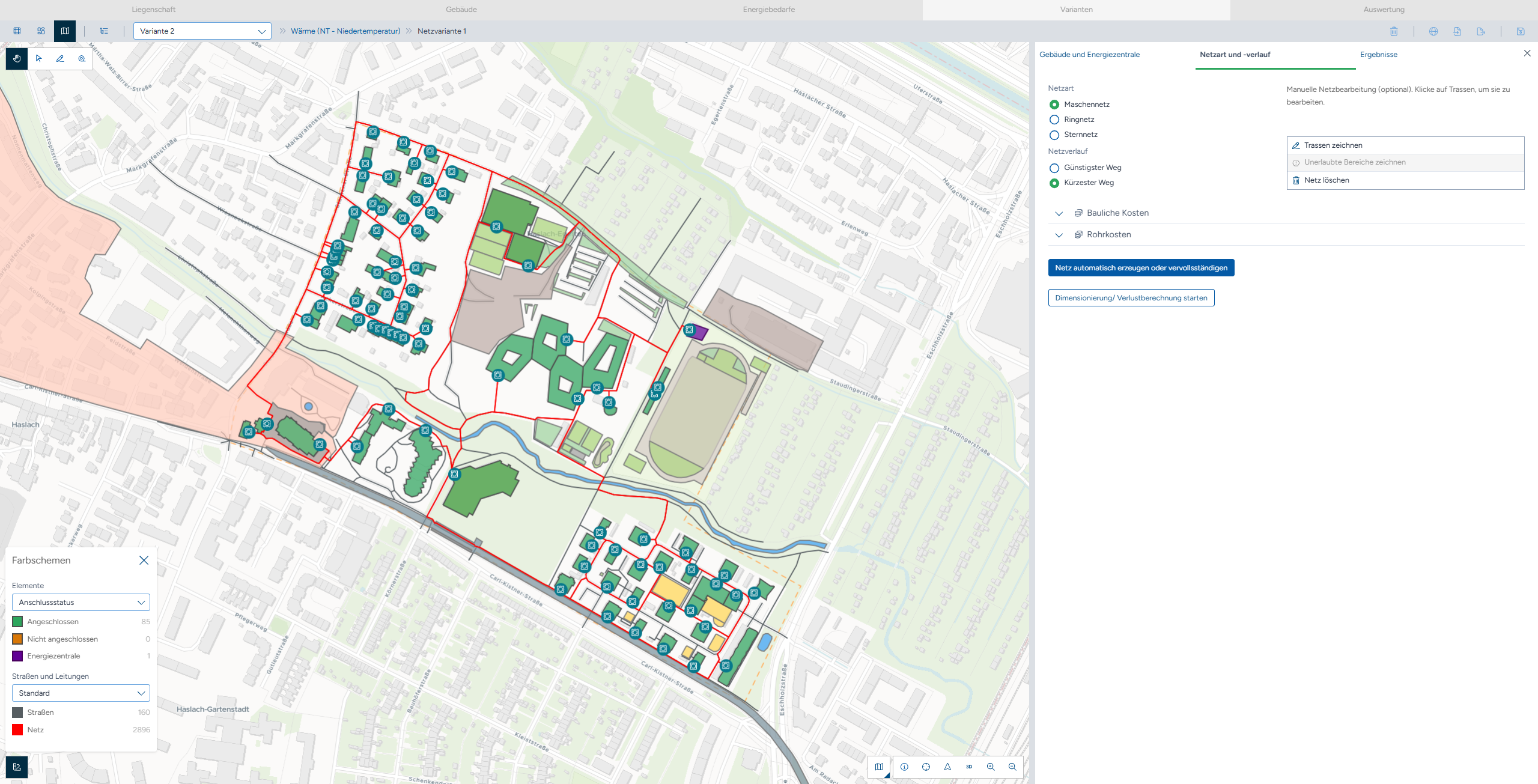Switch to table view icon
This screenshot has height=784, width=1538.
click(x=17, y=31)
